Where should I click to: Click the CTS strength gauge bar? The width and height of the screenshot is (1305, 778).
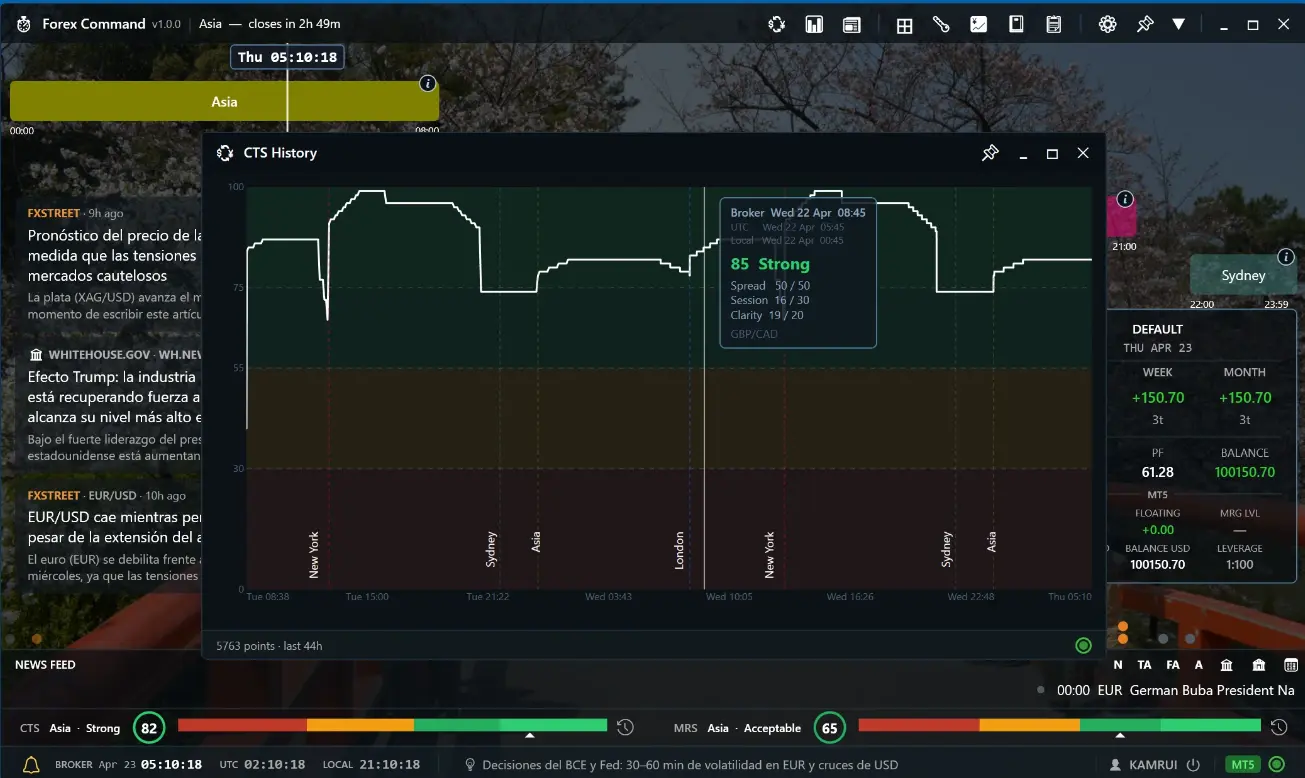[x=392, y=725]
